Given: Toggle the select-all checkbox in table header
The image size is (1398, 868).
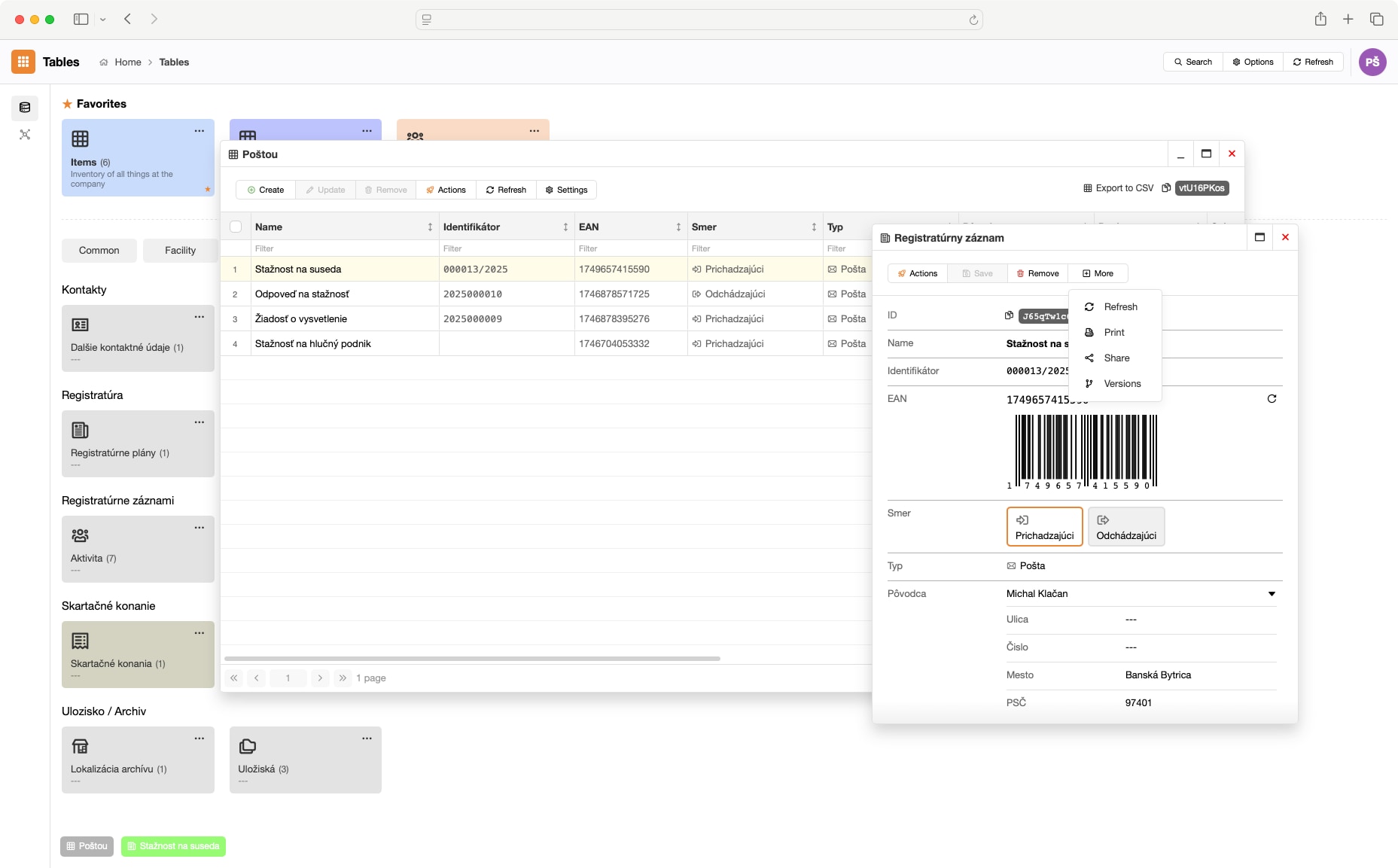Looking at the screenshot, I should point(236,227).
